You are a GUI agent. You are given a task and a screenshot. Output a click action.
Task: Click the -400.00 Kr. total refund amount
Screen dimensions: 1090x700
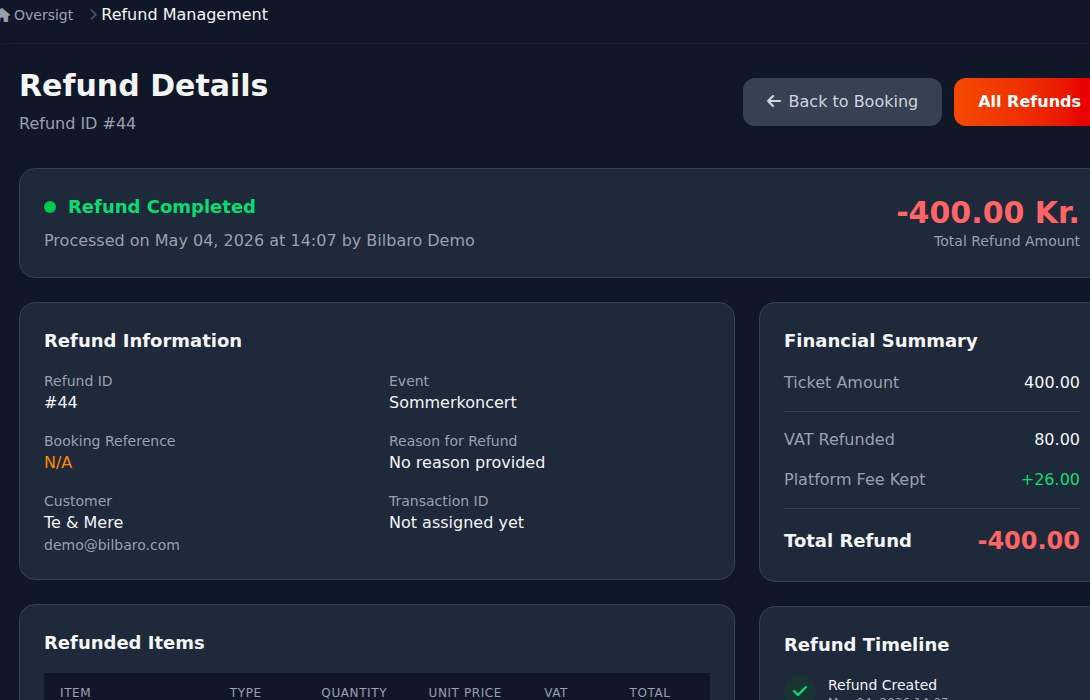point(988,212)
